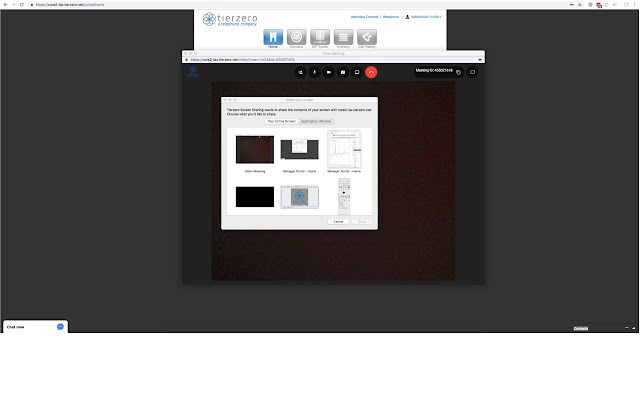Choose the tall white Manager Portal - Home thumbnail
640x400 pixels.
[344, 149]
